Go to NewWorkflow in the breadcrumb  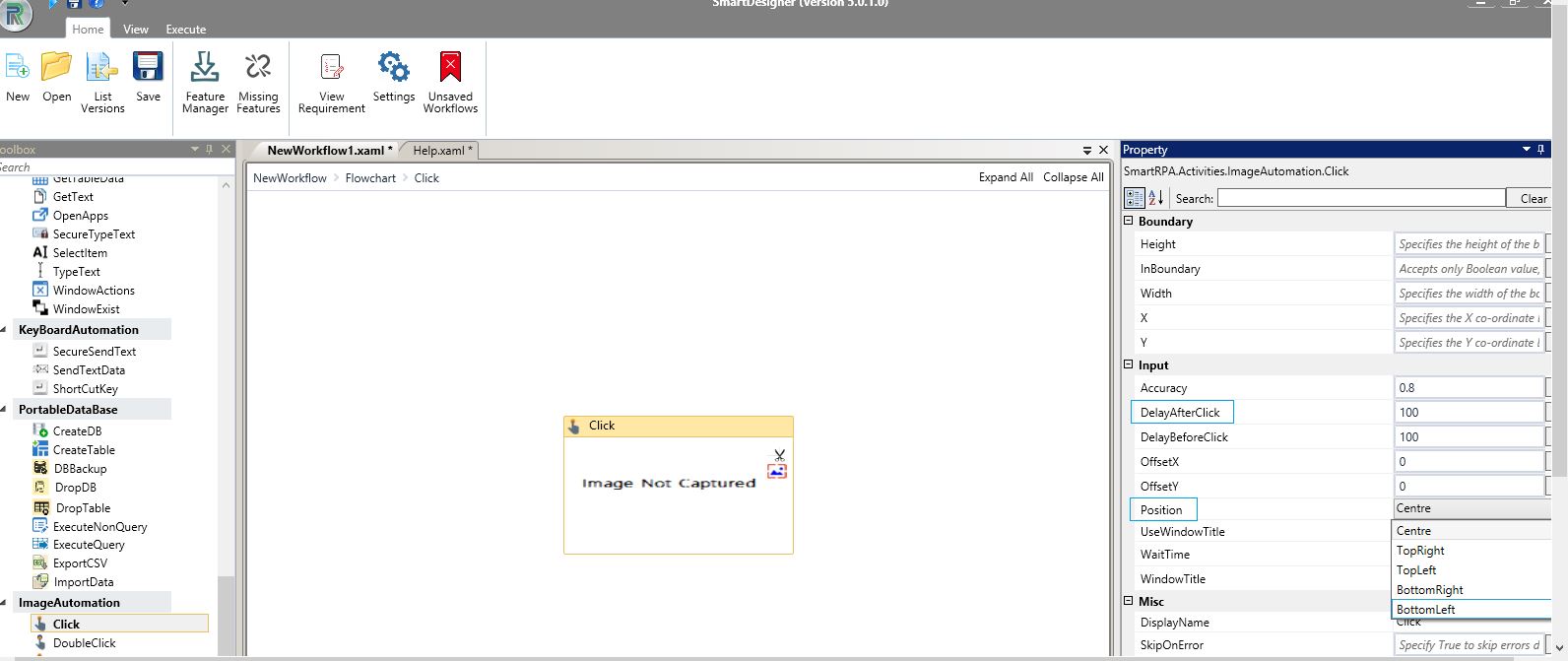coord(290,178)
